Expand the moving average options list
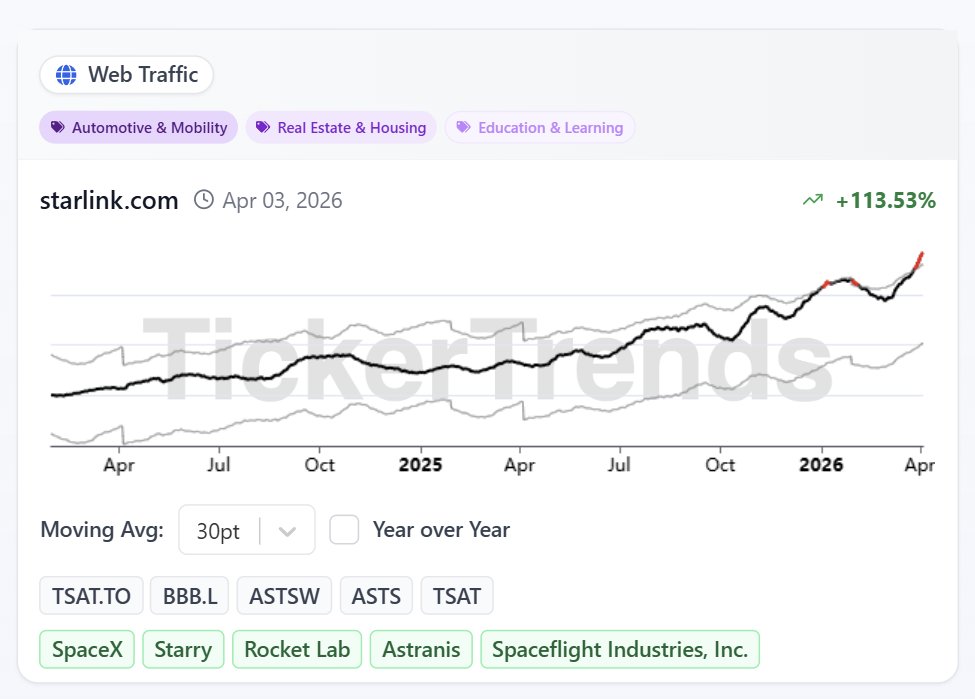The height and width of the screenshot is (699, 975). tap(246, 529)
